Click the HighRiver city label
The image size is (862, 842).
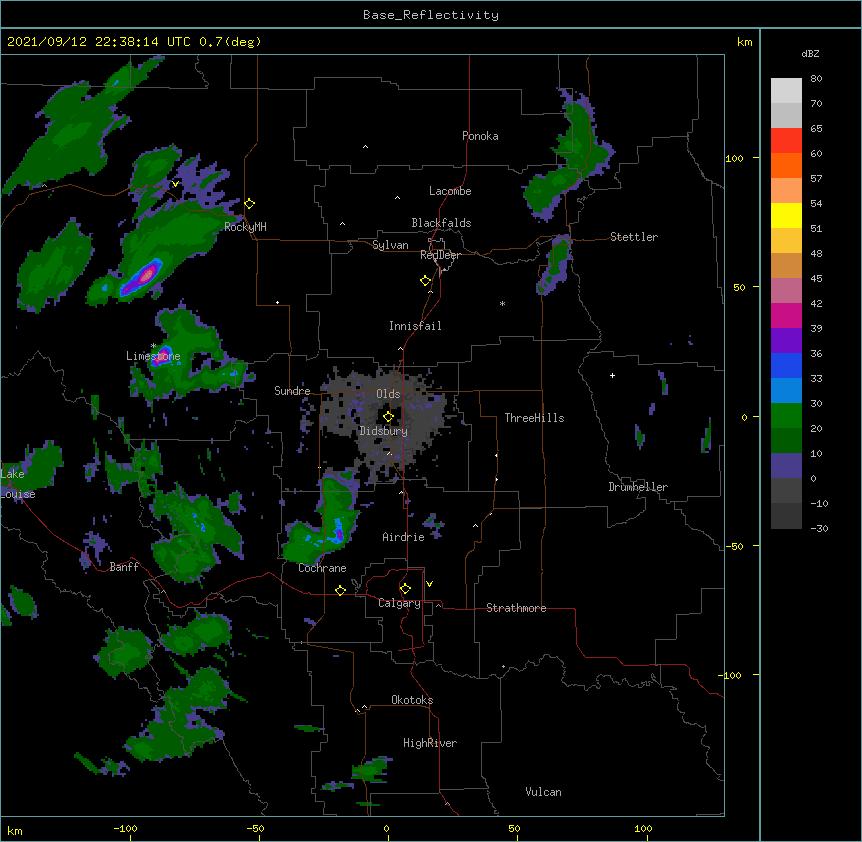430,743
